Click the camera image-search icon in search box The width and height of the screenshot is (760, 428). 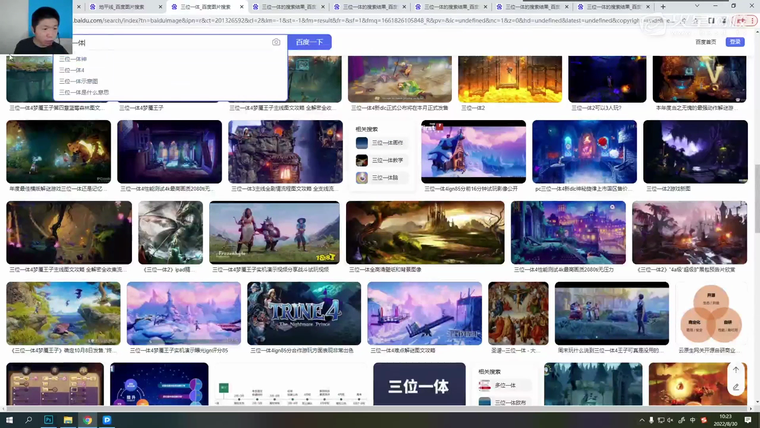(x=276, y=42)
